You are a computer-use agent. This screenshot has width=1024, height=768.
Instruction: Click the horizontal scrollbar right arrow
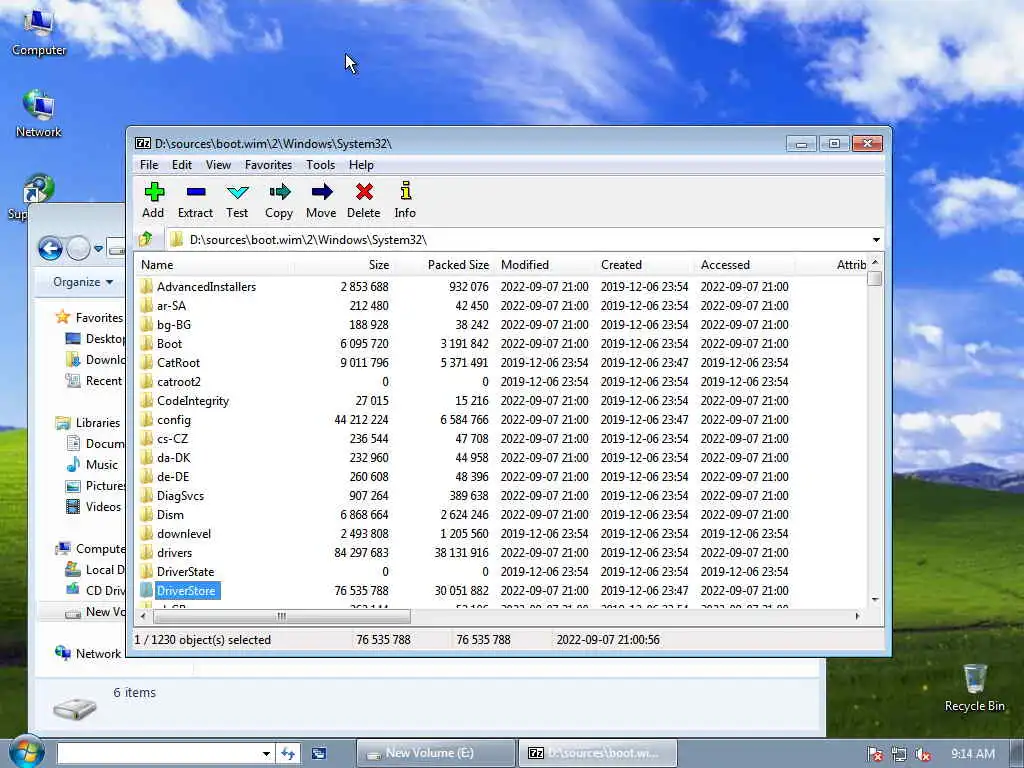point(857,616)
